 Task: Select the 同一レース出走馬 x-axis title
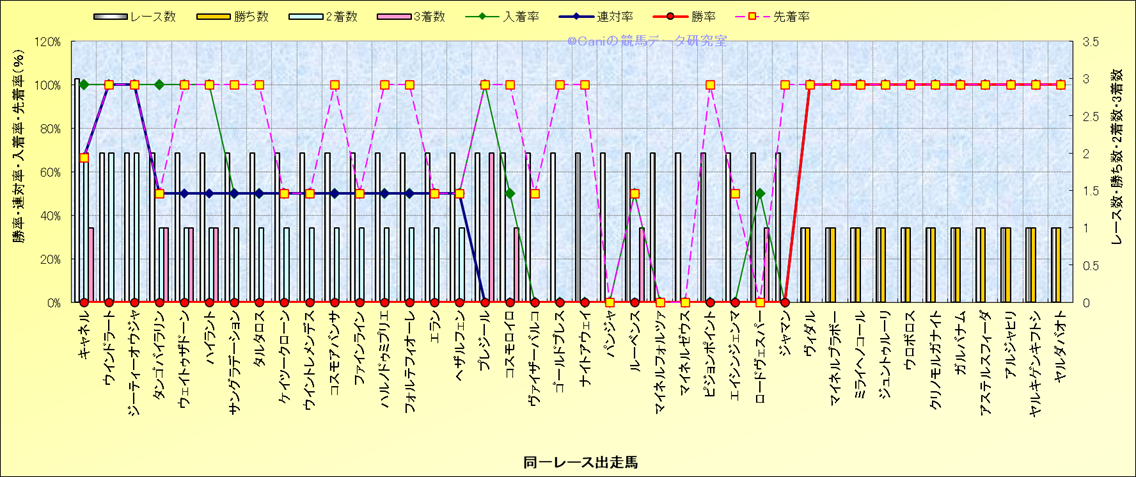[x=580, y=462]
